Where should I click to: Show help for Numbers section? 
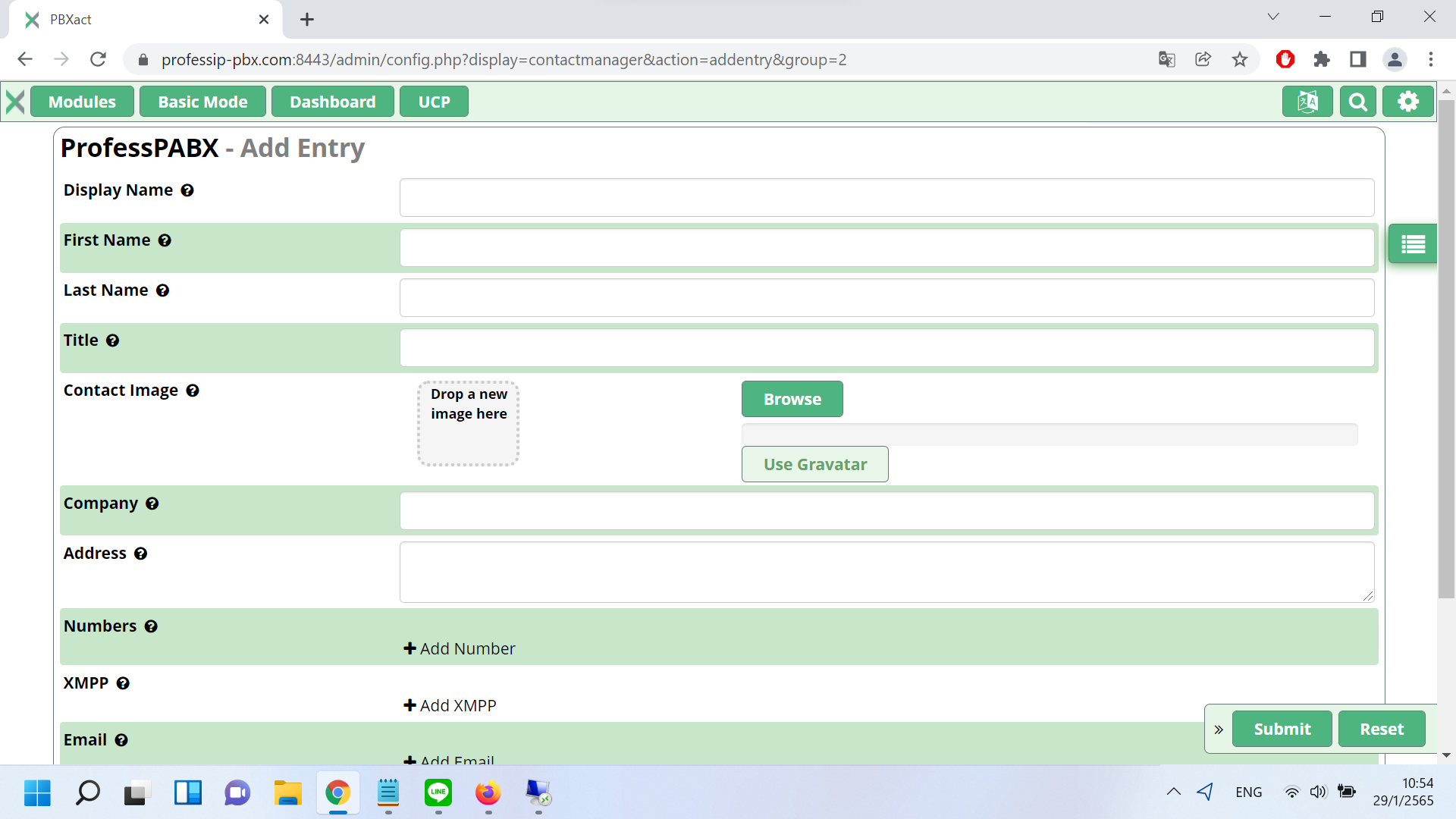click(151, 626)
